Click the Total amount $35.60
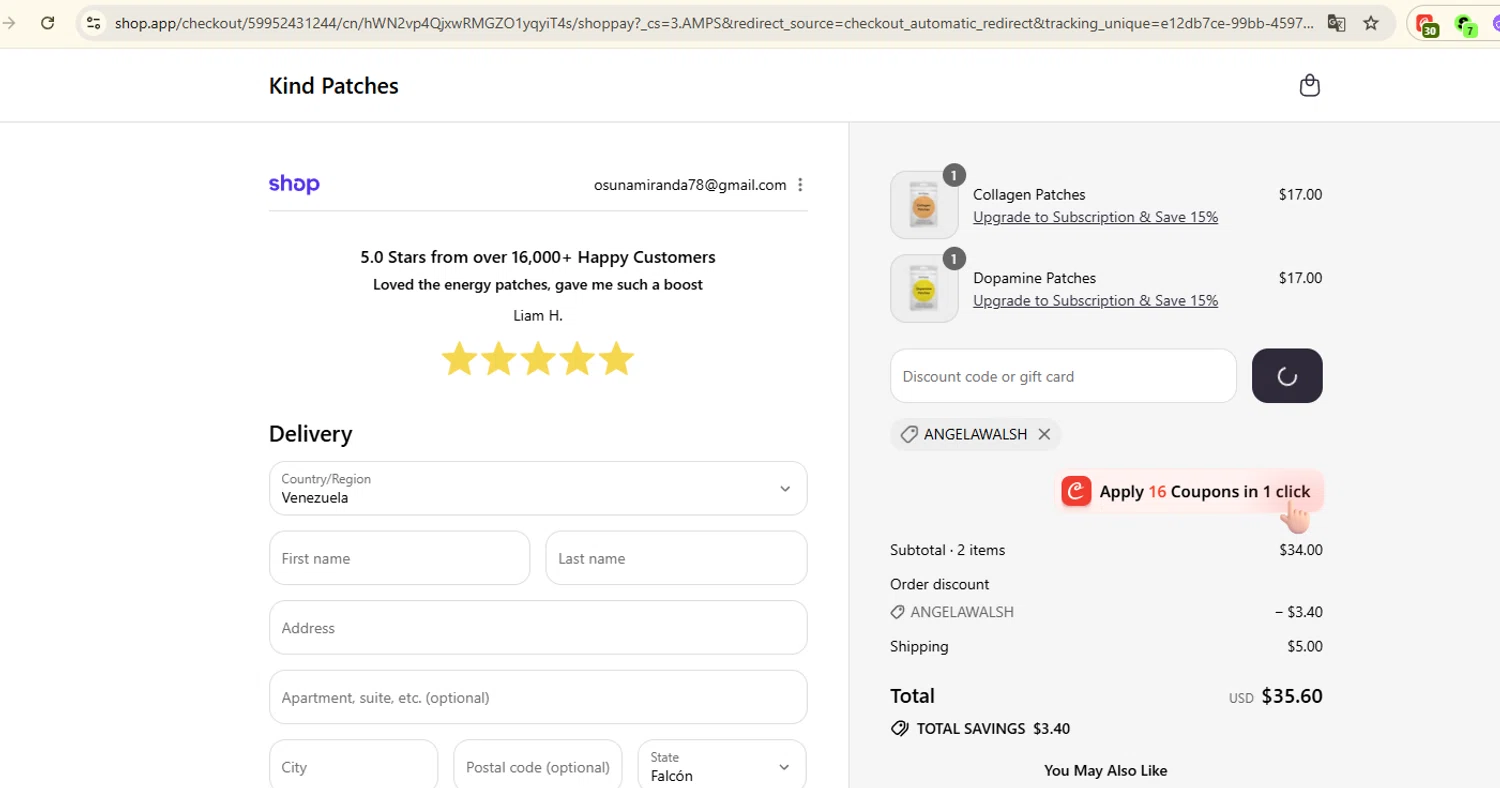The height and width of the screenshot is (788, 1500). click(1292, 696)
